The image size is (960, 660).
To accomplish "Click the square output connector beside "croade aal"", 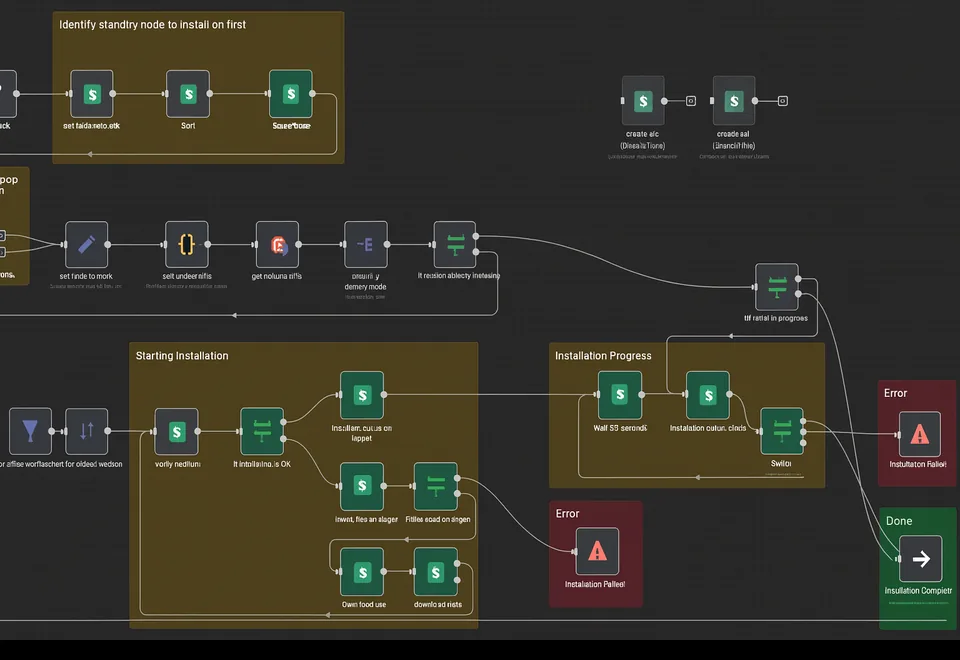I will point(782,101).
